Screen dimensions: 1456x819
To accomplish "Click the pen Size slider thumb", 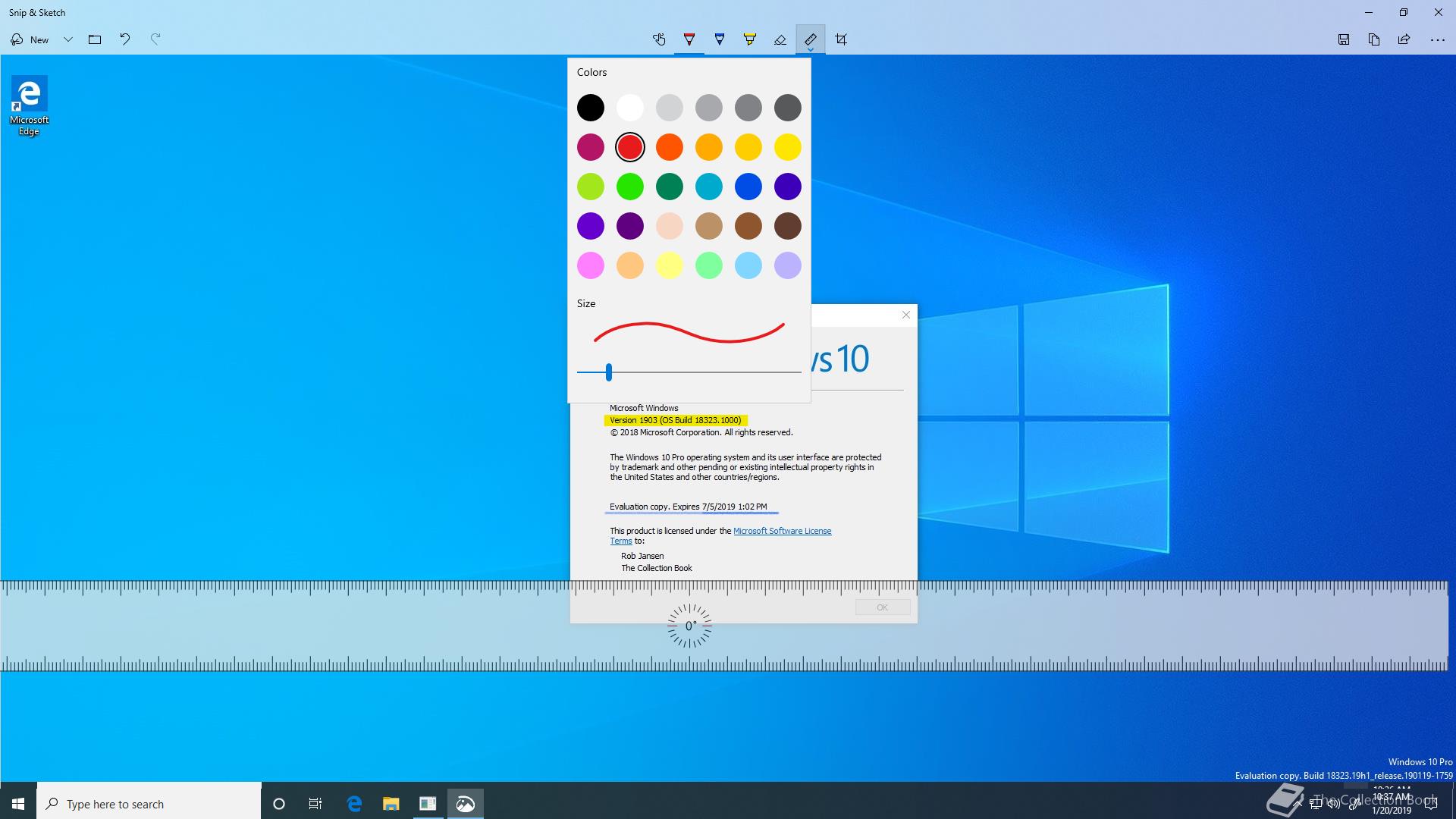I will (x=609, y=372).
